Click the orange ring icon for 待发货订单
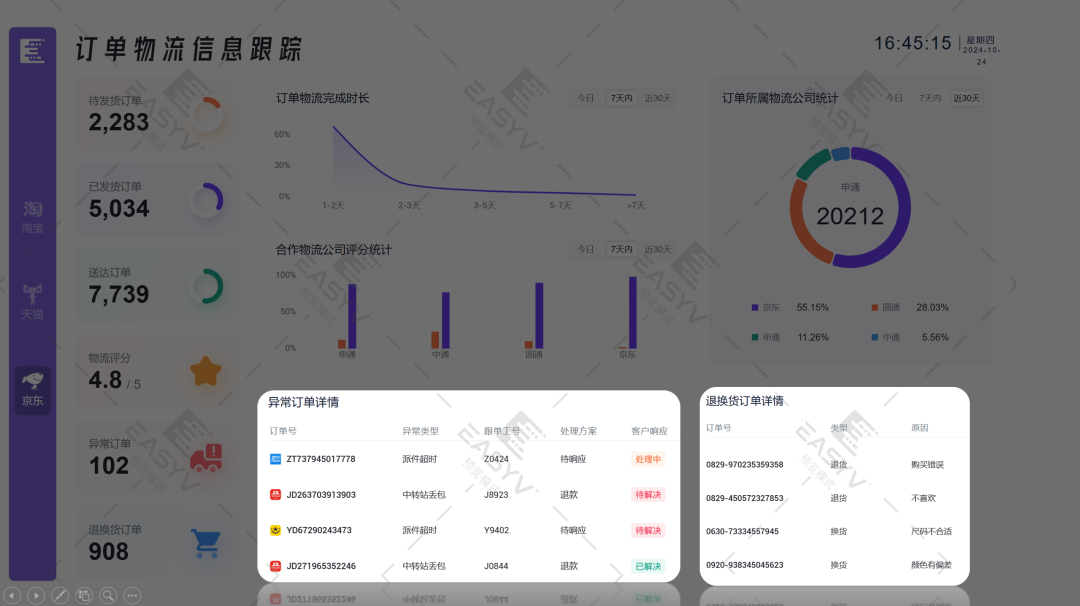1080x606 pixels. click(x=207, y=114)
